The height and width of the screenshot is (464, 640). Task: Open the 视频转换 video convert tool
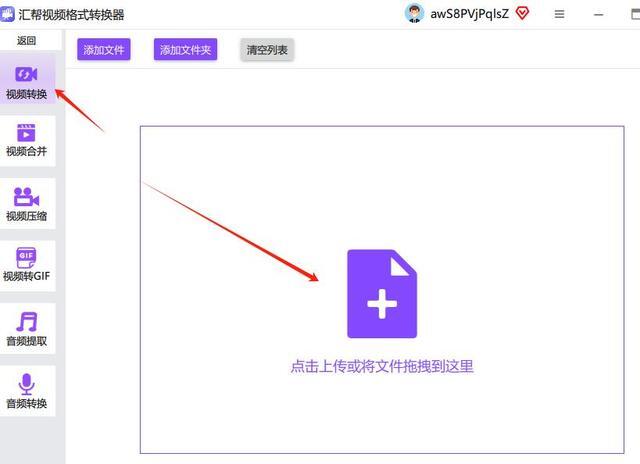coord(27,78)
